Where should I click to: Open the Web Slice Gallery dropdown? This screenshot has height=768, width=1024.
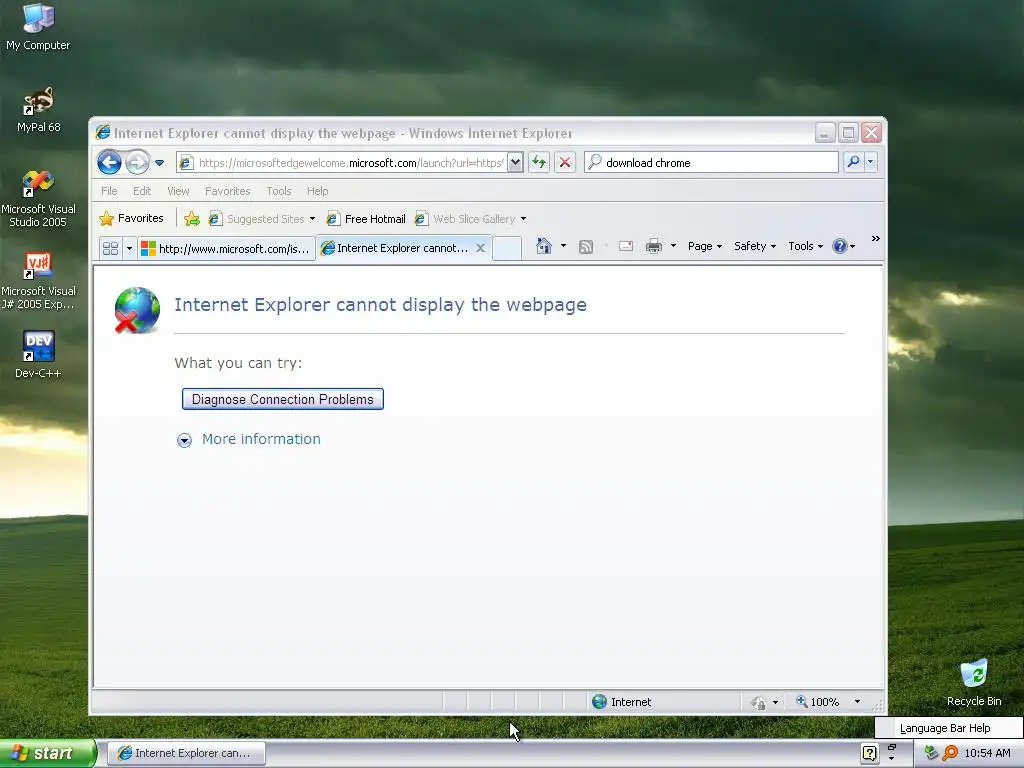pos(470,219)
